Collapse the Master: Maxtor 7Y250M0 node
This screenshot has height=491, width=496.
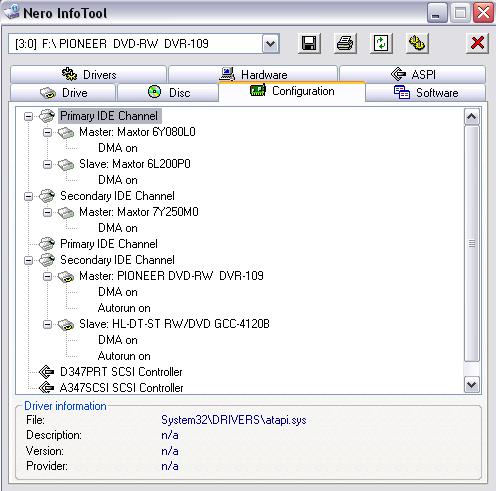(48, 212)
